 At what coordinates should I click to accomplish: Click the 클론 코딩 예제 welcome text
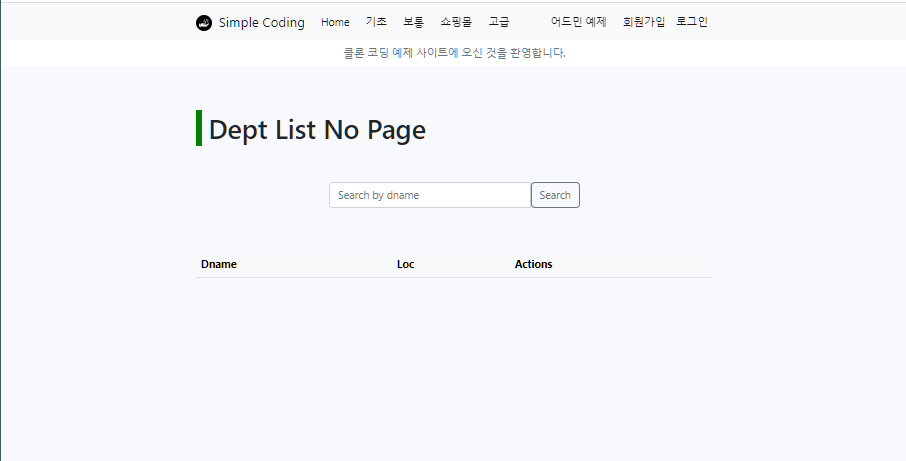(x=454, y=53)
